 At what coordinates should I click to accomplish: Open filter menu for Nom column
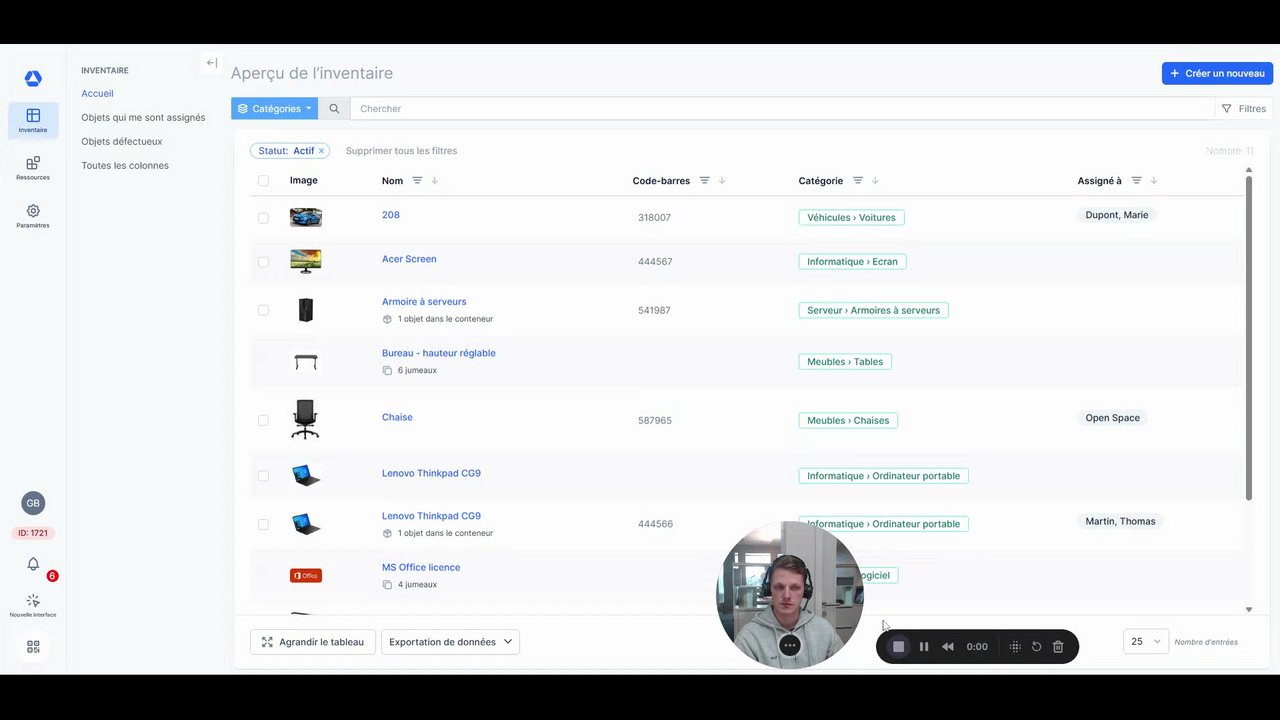417,181
